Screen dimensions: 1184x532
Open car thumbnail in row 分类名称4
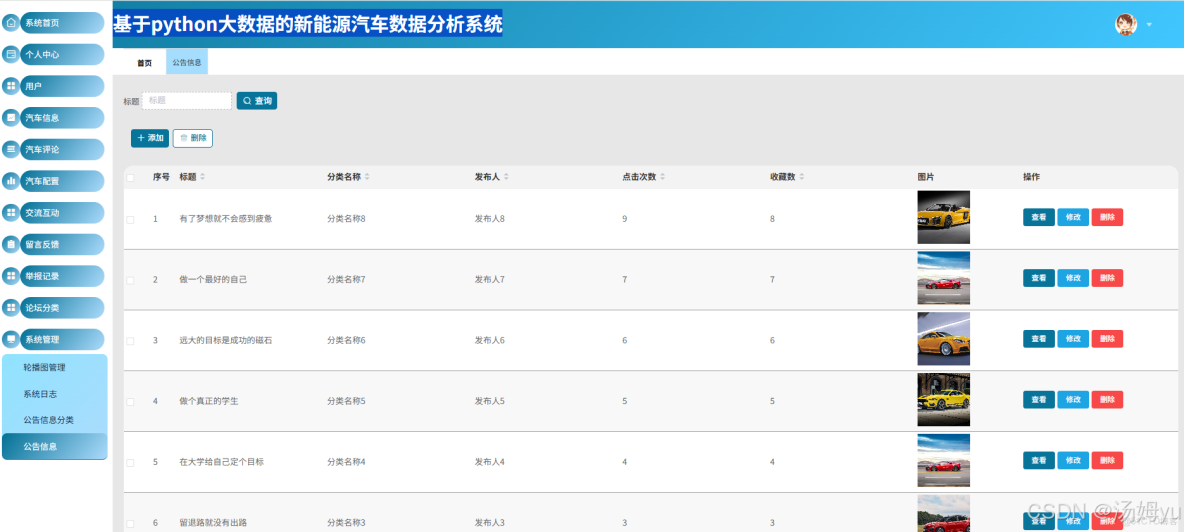[x=943, y=460]
